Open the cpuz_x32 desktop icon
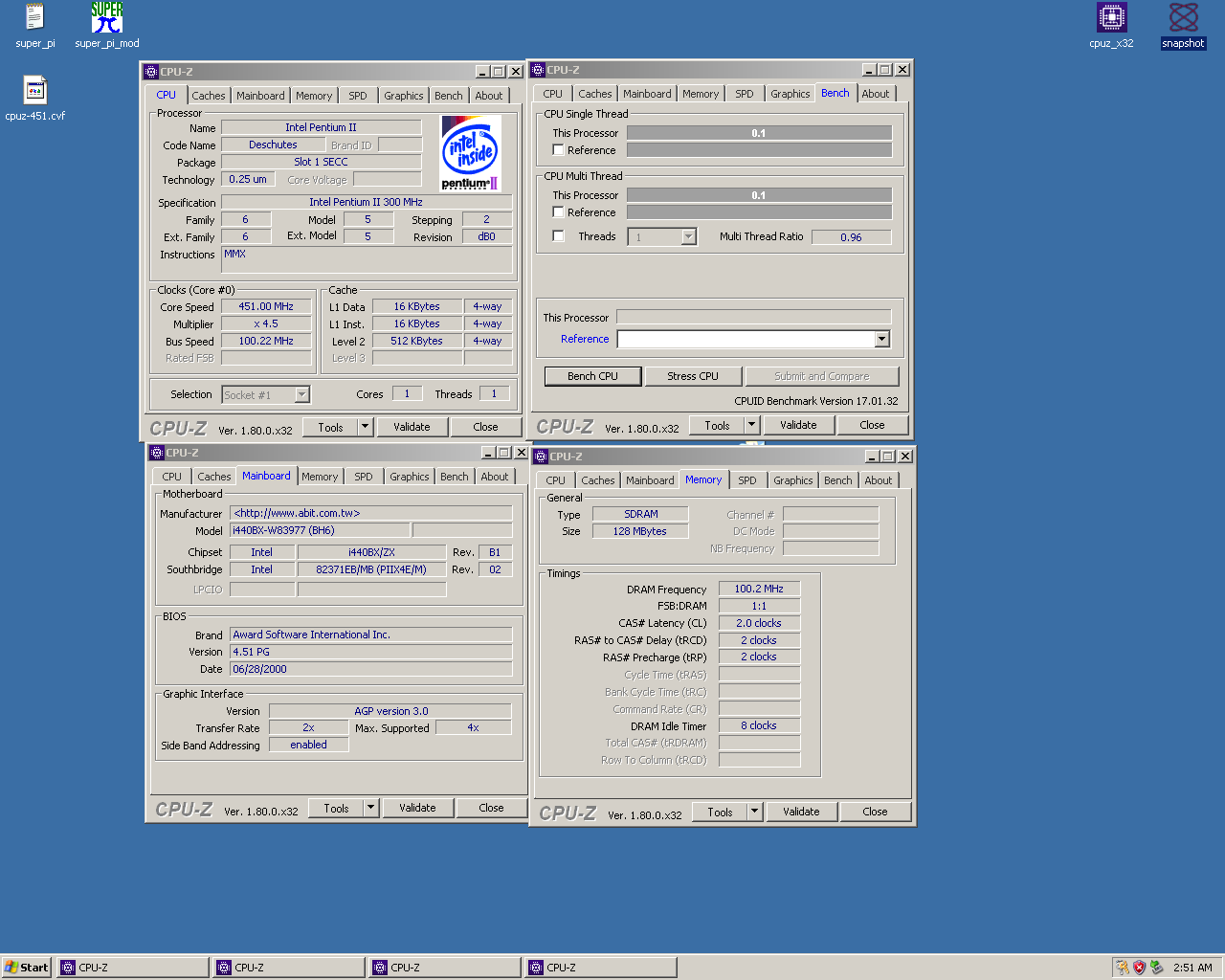The width and height of the screenshot is (1225, 980). coord(1111,26)
